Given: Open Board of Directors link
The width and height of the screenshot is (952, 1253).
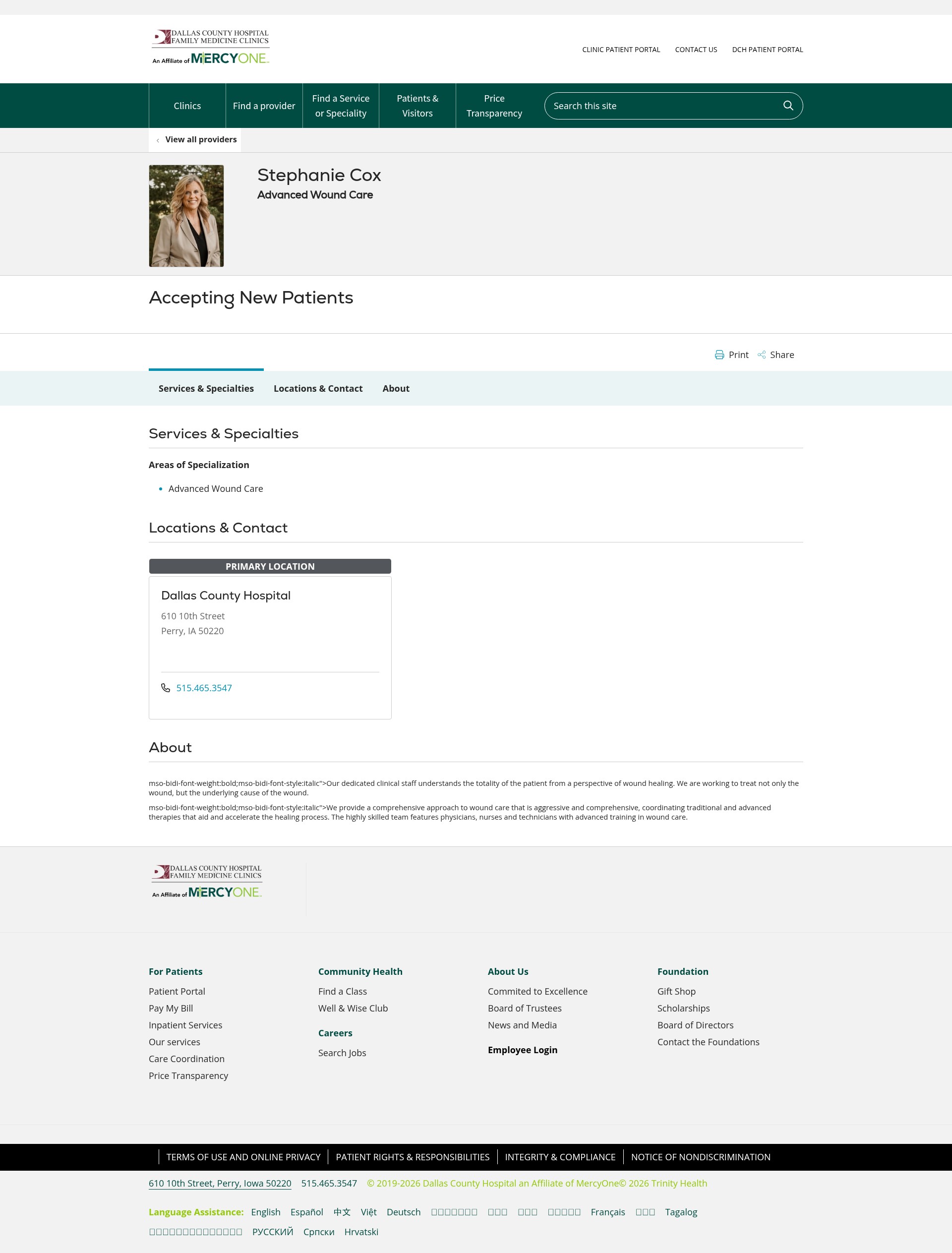Looking at the screenshot, I should (695, 1025).
